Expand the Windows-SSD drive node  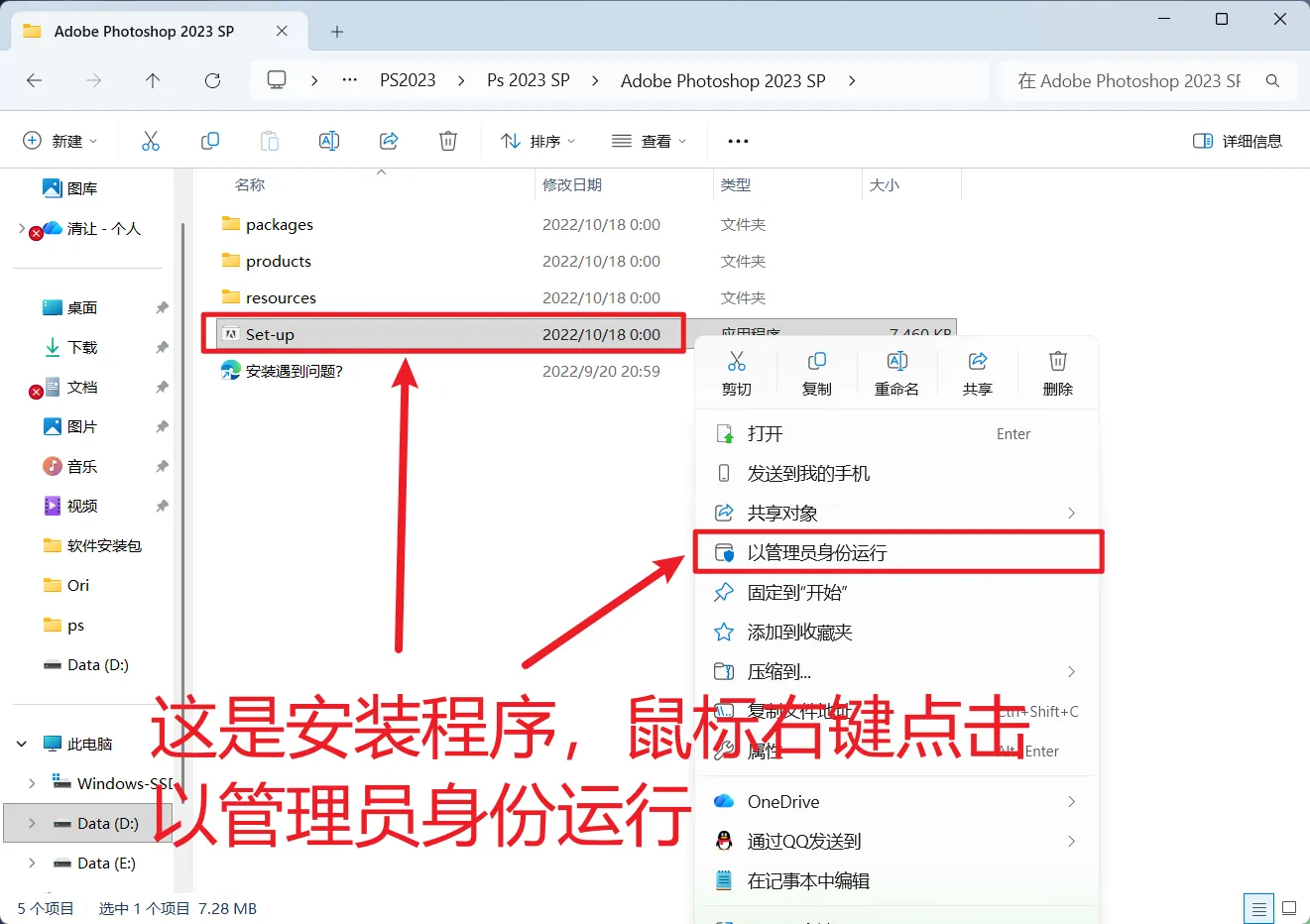coord(32,783)
